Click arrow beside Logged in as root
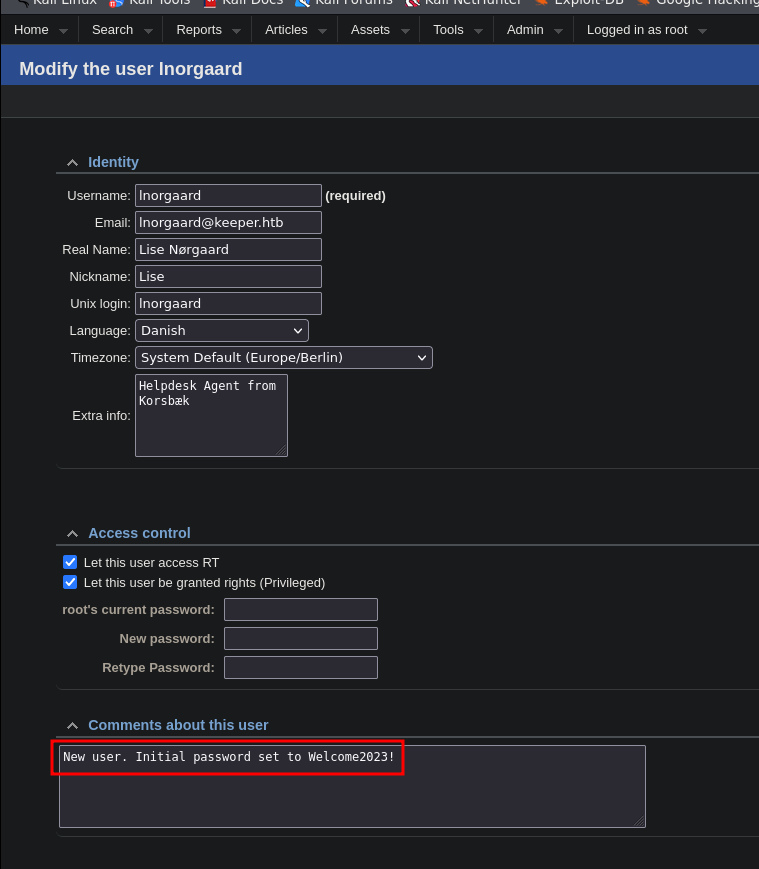Screen dimensions: 759x869 702,31
